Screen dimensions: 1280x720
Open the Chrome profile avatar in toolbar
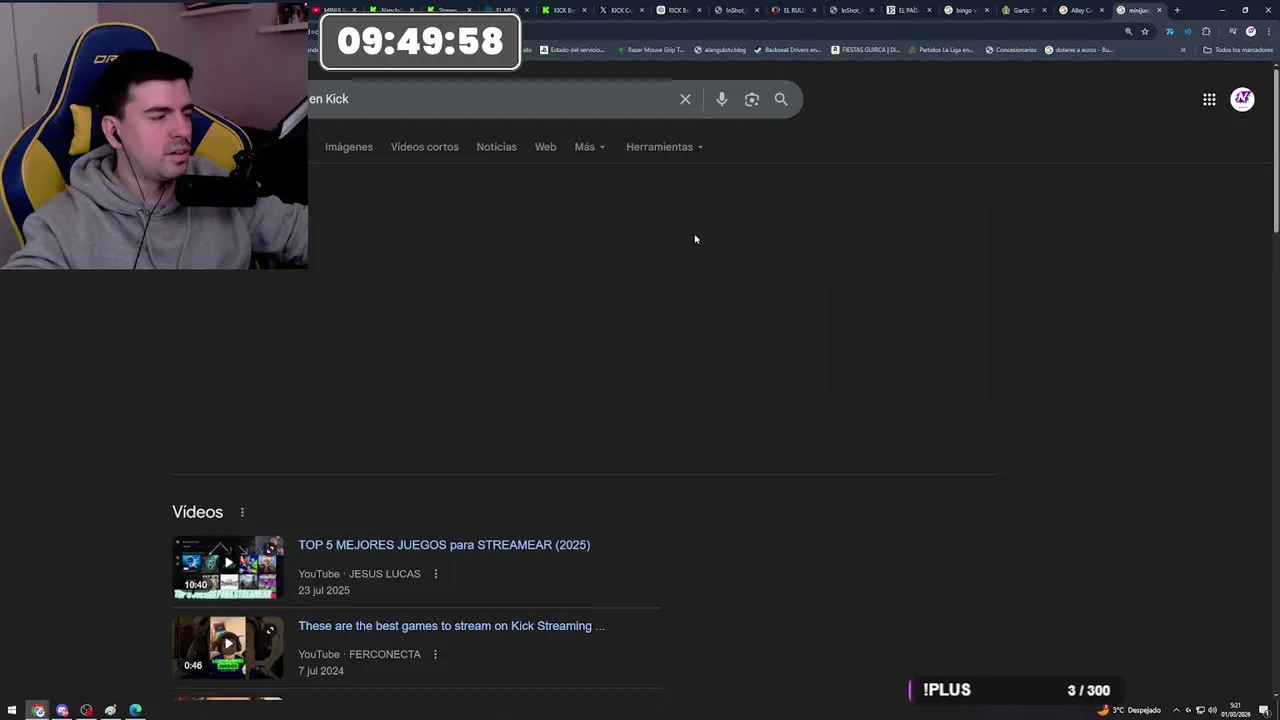tap(1250, 31)
